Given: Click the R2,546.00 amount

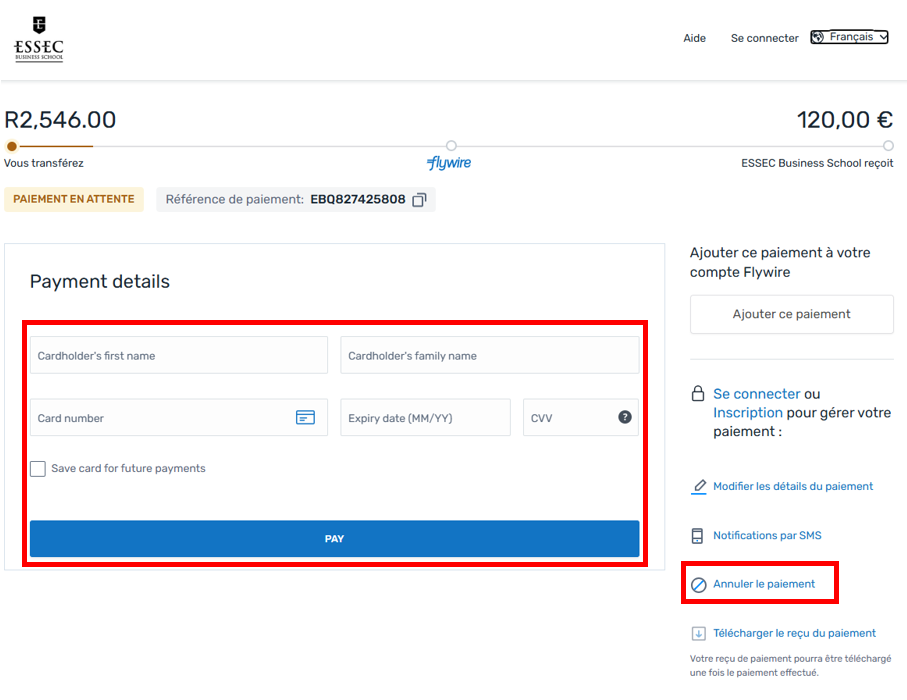Looking at the screenshot, I should click(x=60, y=120).
